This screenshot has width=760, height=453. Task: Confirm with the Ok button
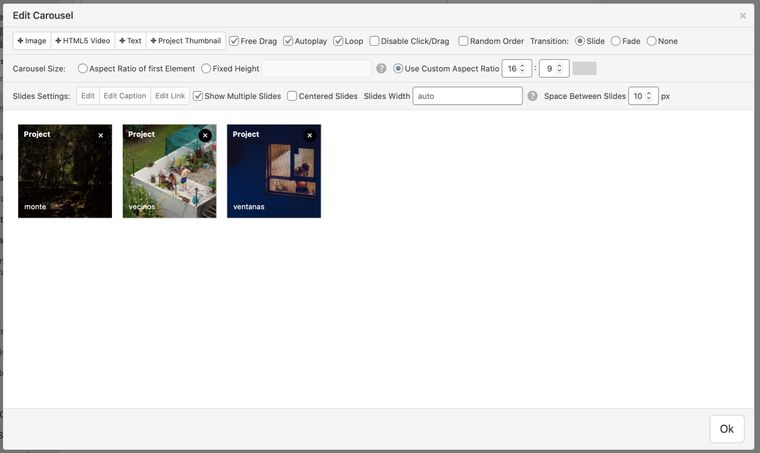click(726, 429)
